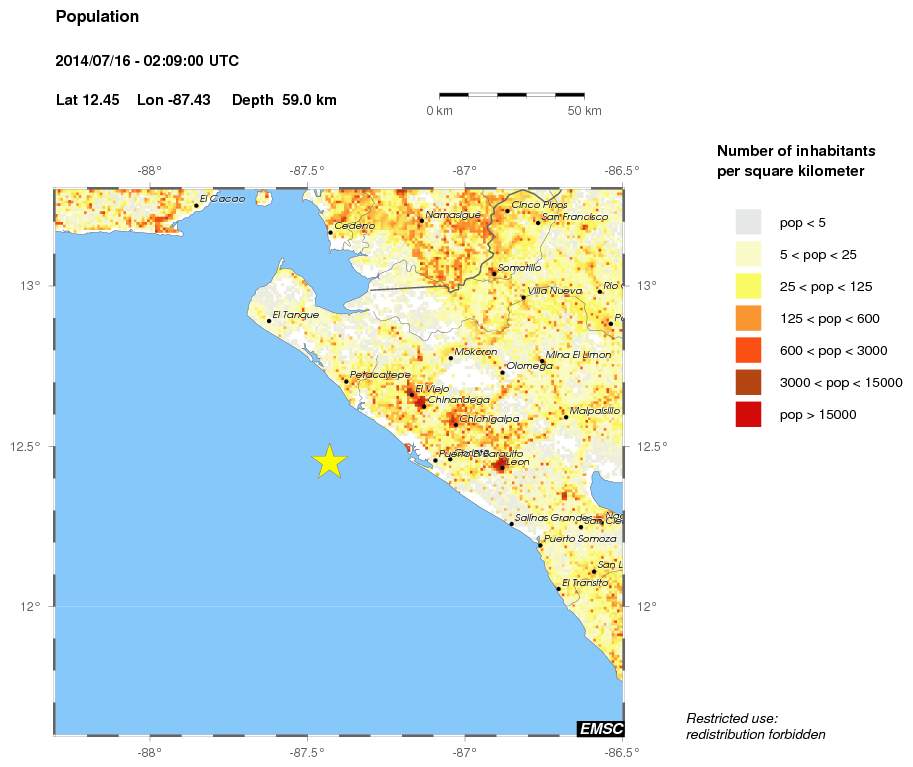Click the EMSC logo on map corner
913x767 pixels.
click(600, 728)
